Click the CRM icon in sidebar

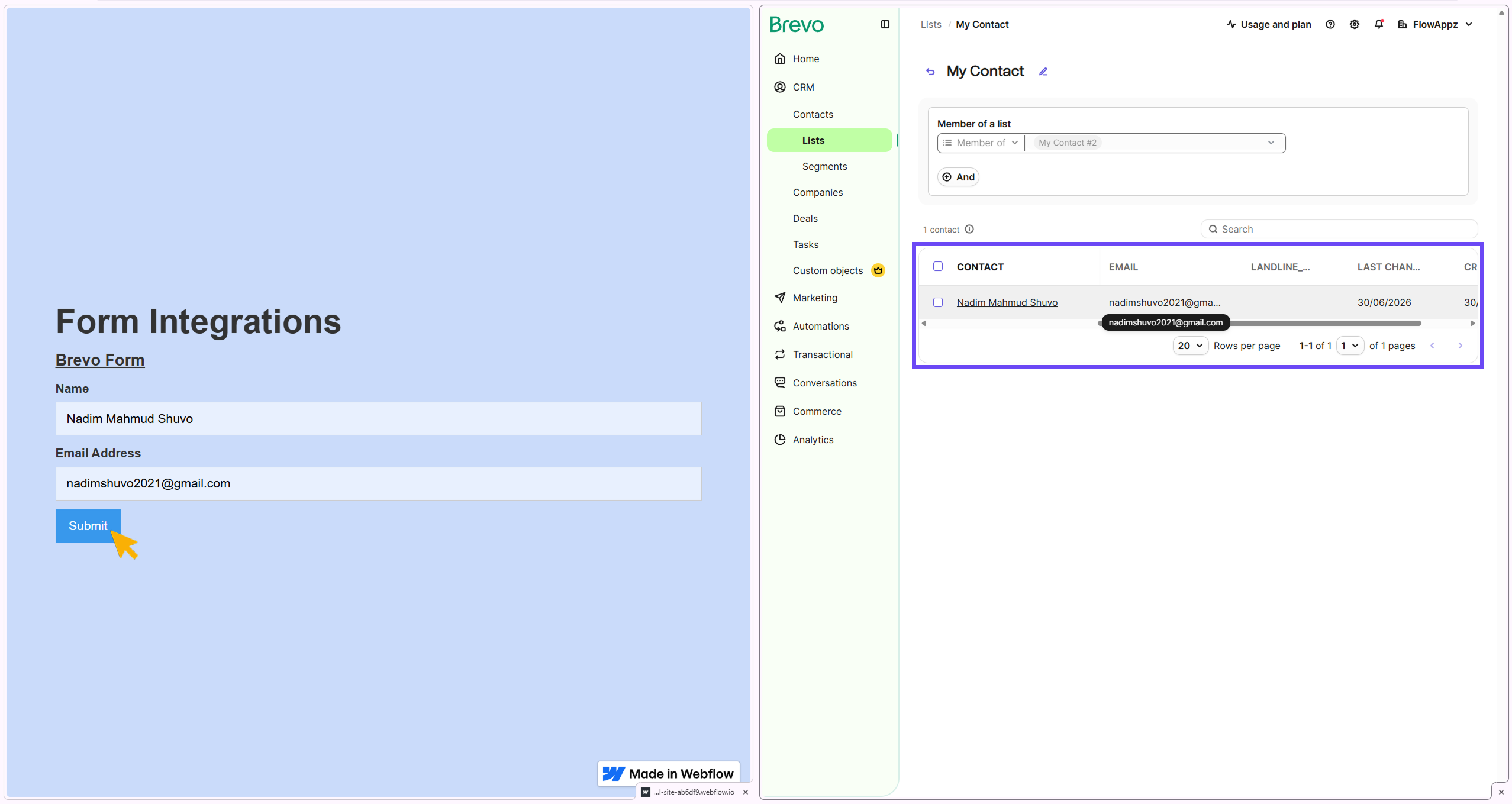pyautogui.click(x=780, y=87)
